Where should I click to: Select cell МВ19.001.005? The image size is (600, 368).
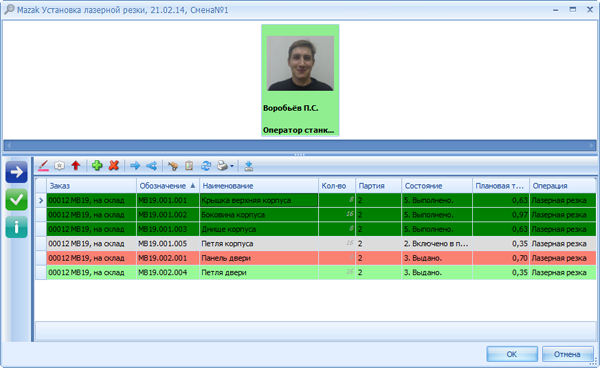(168, 244)
